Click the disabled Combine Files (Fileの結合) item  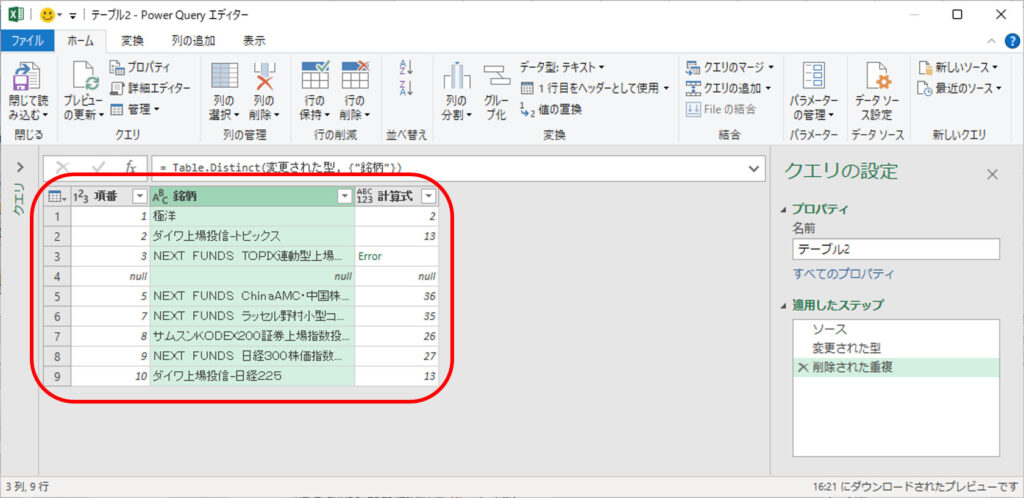click(722, 109)
